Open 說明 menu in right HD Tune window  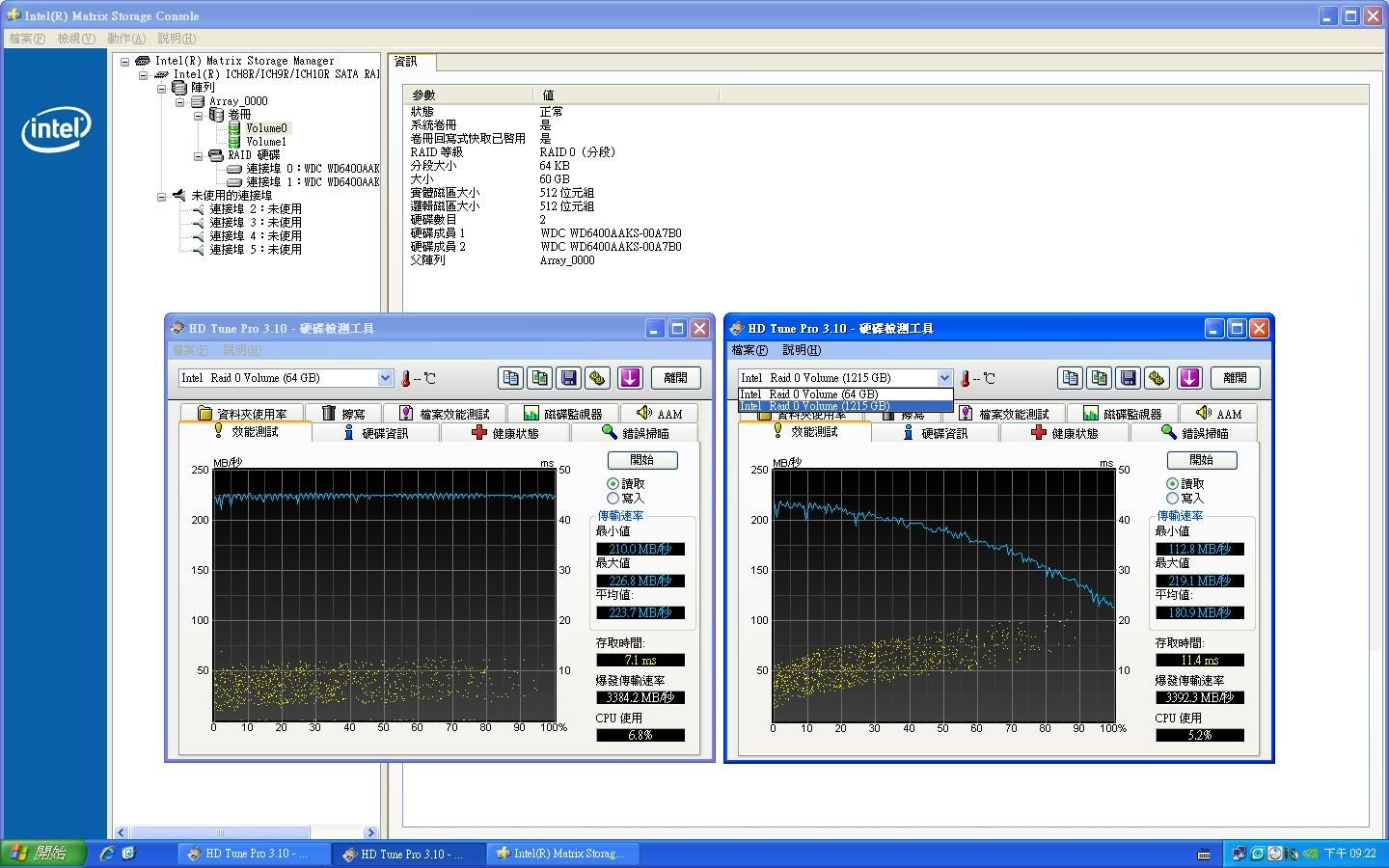802,350
